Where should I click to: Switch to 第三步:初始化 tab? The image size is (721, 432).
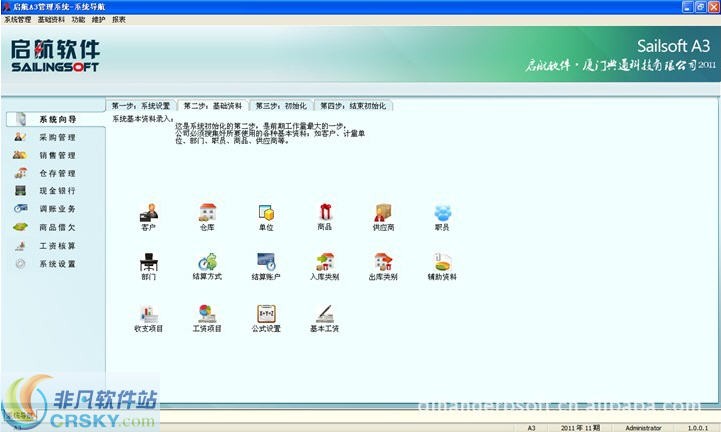pyautogui.click(x=281, y=106)
